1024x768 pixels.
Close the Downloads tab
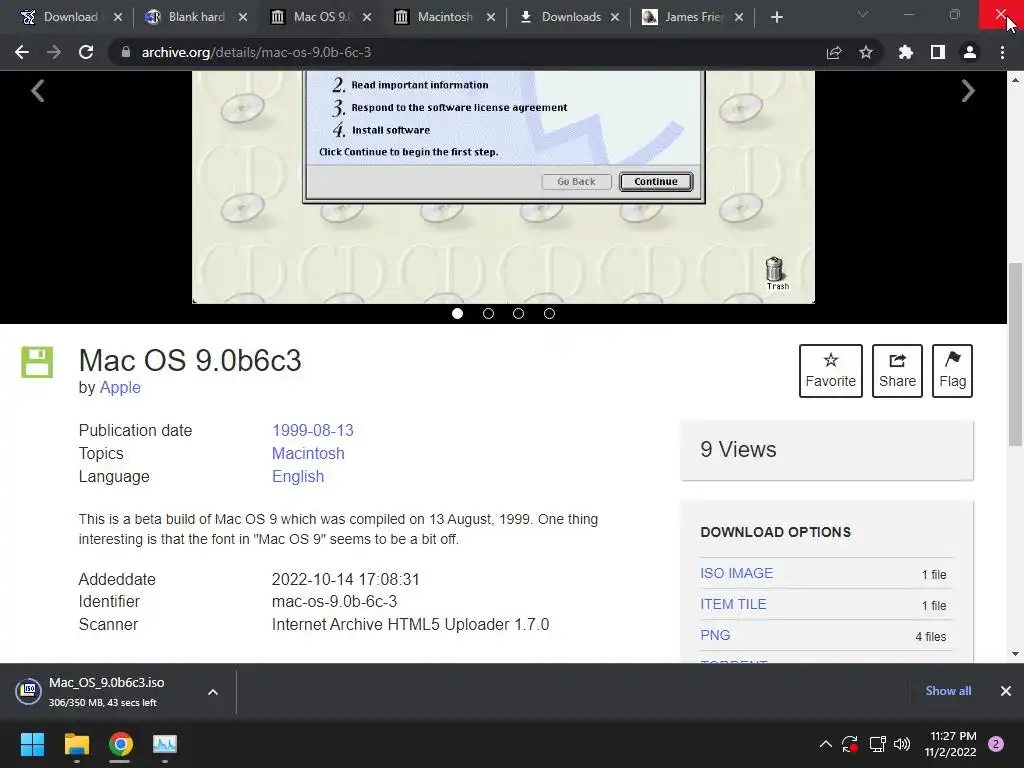[x=615, y=17]
